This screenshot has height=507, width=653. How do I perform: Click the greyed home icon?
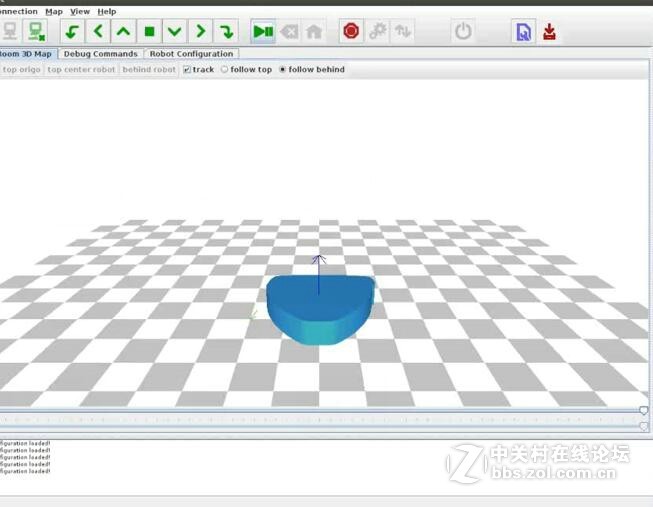point(314,31)
